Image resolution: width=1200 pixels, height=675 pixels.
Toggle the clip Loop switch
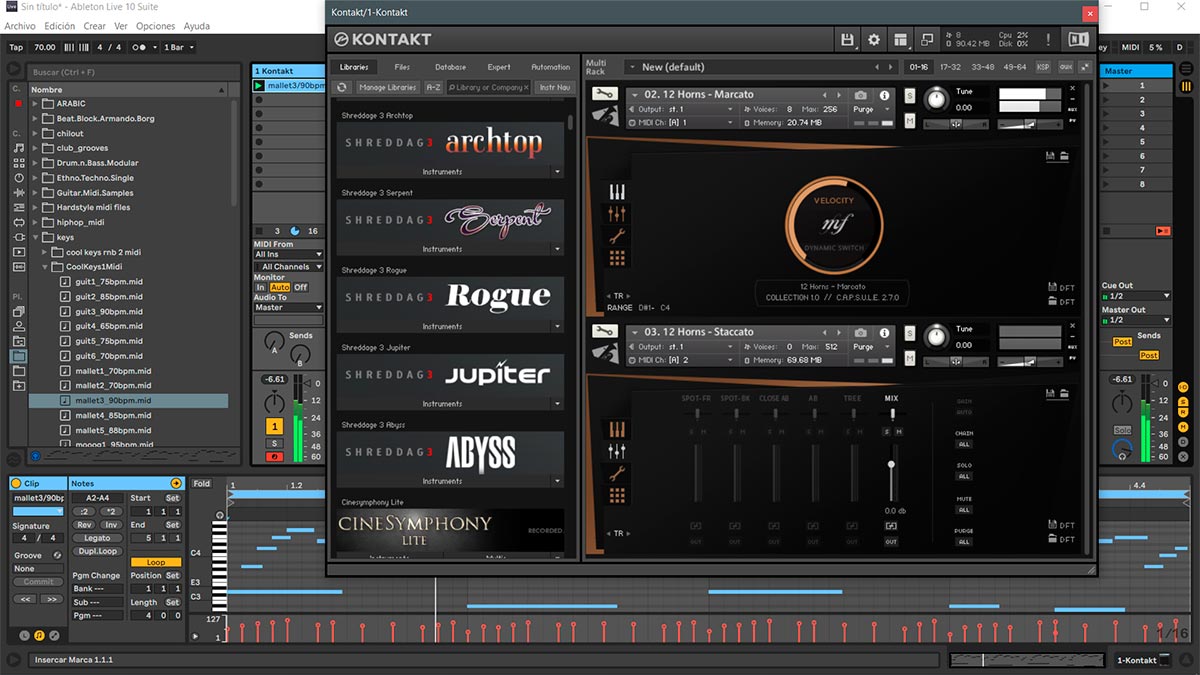(156, 562)
